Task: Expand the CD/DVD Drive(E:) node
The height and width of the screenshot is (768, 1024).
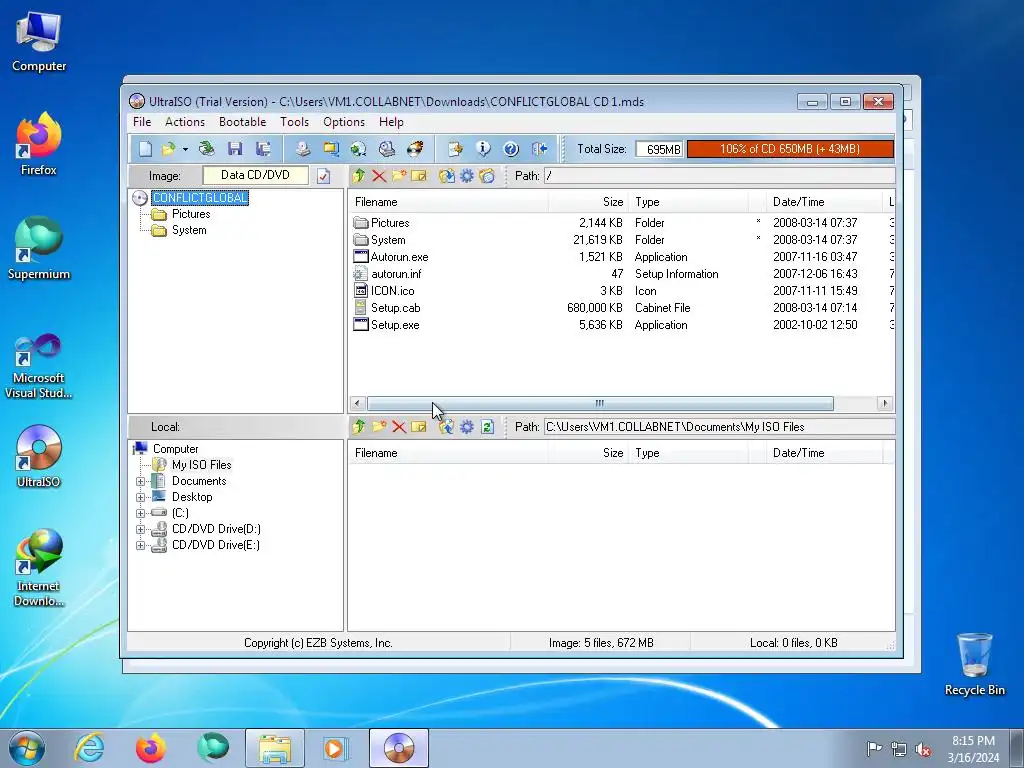Action: (140, 545)
